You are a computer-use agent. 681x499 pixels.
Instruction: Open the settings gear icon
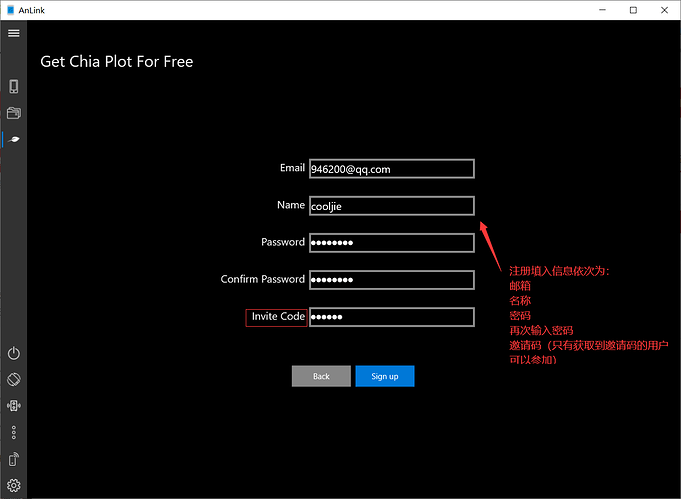click(13, 485)
